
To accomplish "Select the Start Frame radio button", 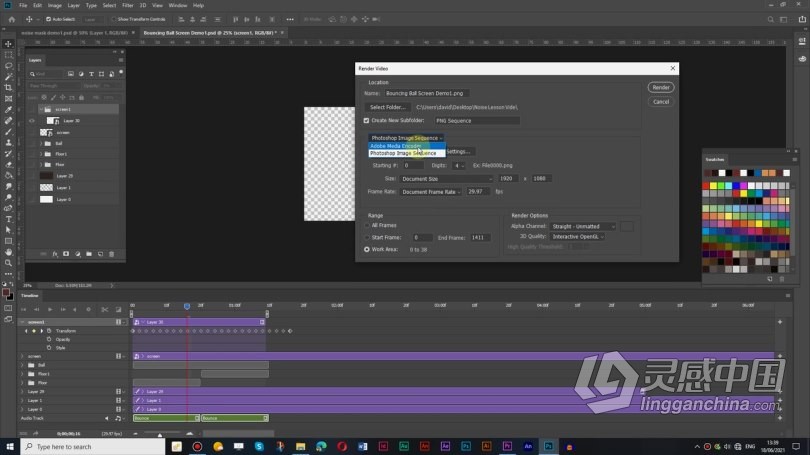I will click(367, 238).
